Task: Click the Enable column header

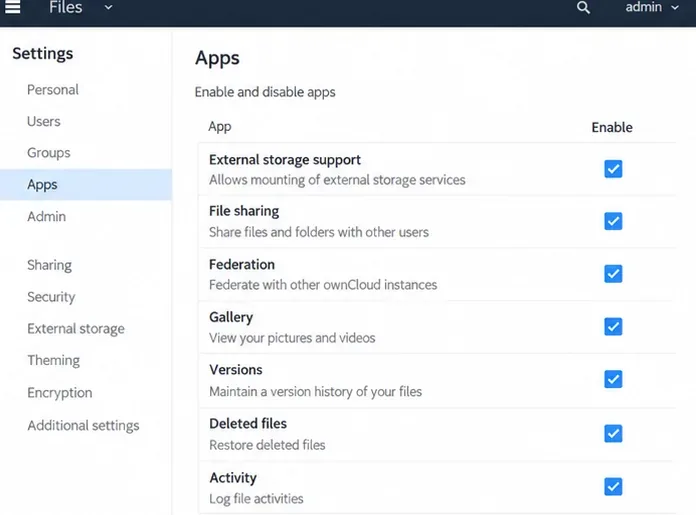Action: (x=612, y=127)
